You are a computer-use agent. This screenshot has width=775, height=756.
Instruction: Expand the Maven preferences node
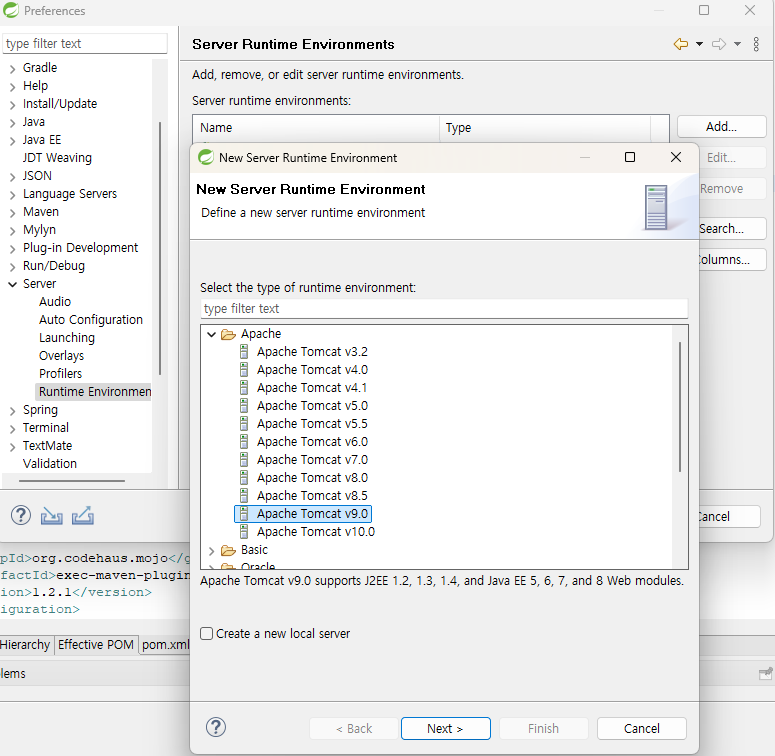click(x=13, y=212)
